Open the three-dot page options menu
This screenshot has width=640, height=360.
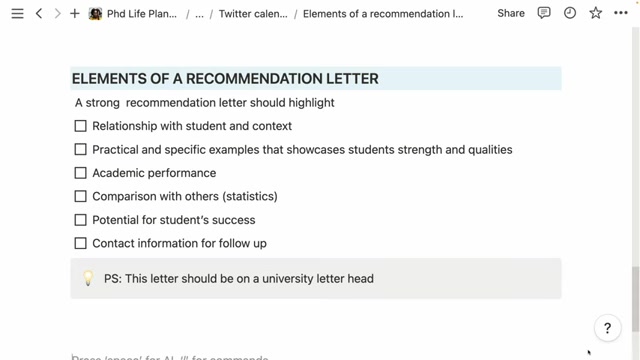[621, 13]
